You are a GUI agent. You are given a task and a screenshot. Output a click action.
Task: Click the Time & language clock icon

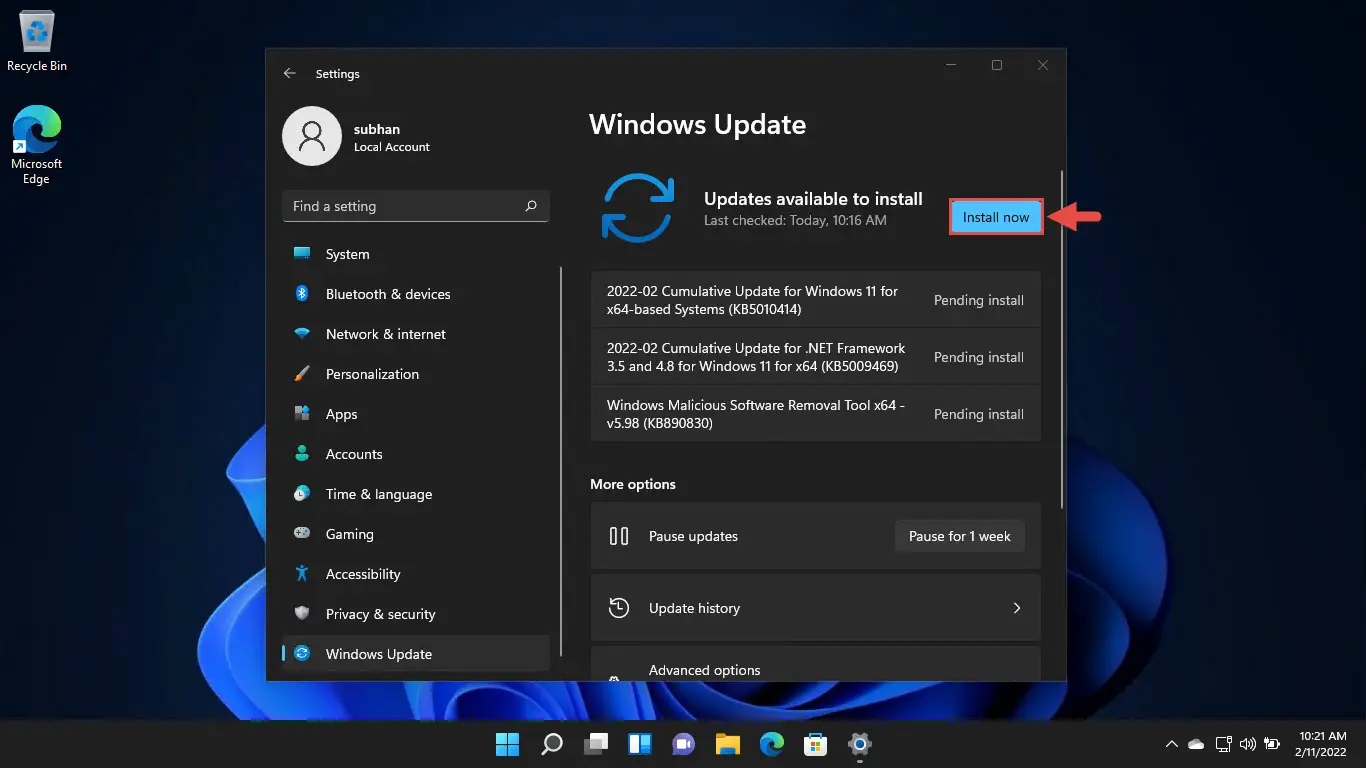[x=302, y=494]
